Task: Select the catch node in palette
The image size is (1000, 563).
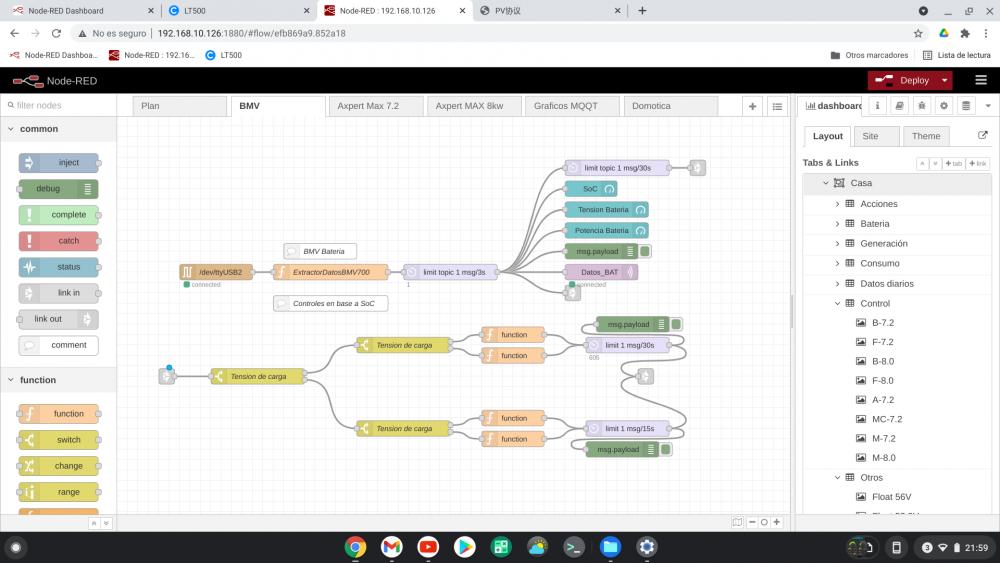Action: [x=59, y=241]
